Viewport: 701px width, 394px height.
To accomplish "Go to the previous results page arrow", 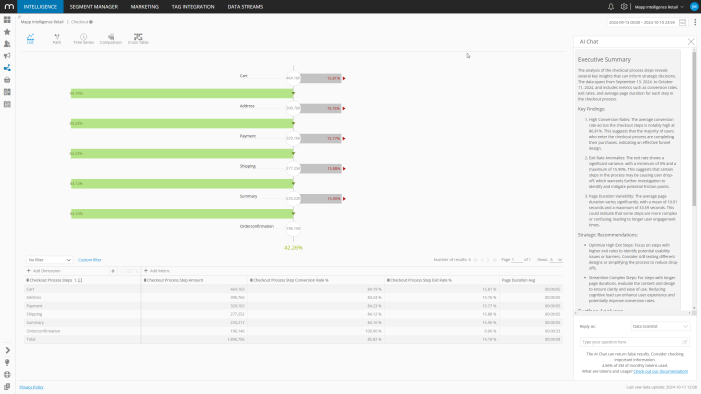I will click(482, 260).
